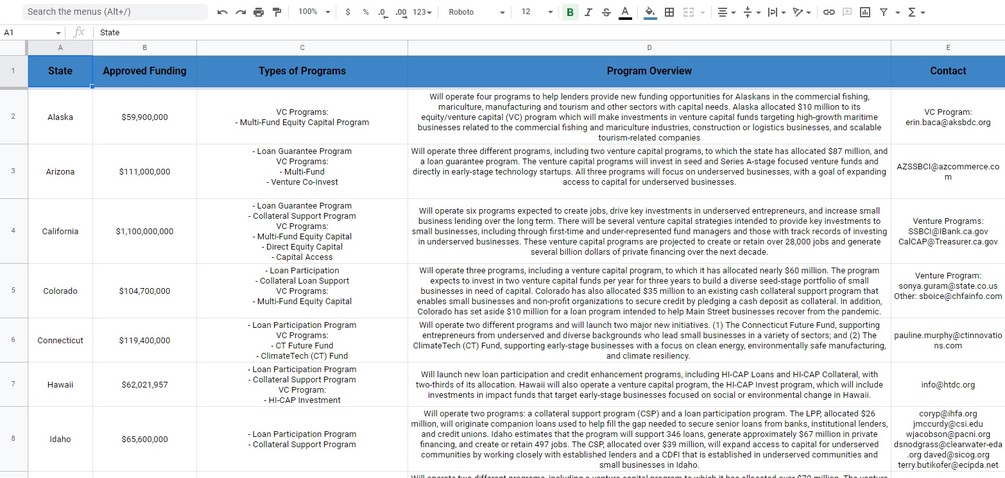Select the Program Overview header cell
Screen dimensions: 1005x478
click(649, 71)
